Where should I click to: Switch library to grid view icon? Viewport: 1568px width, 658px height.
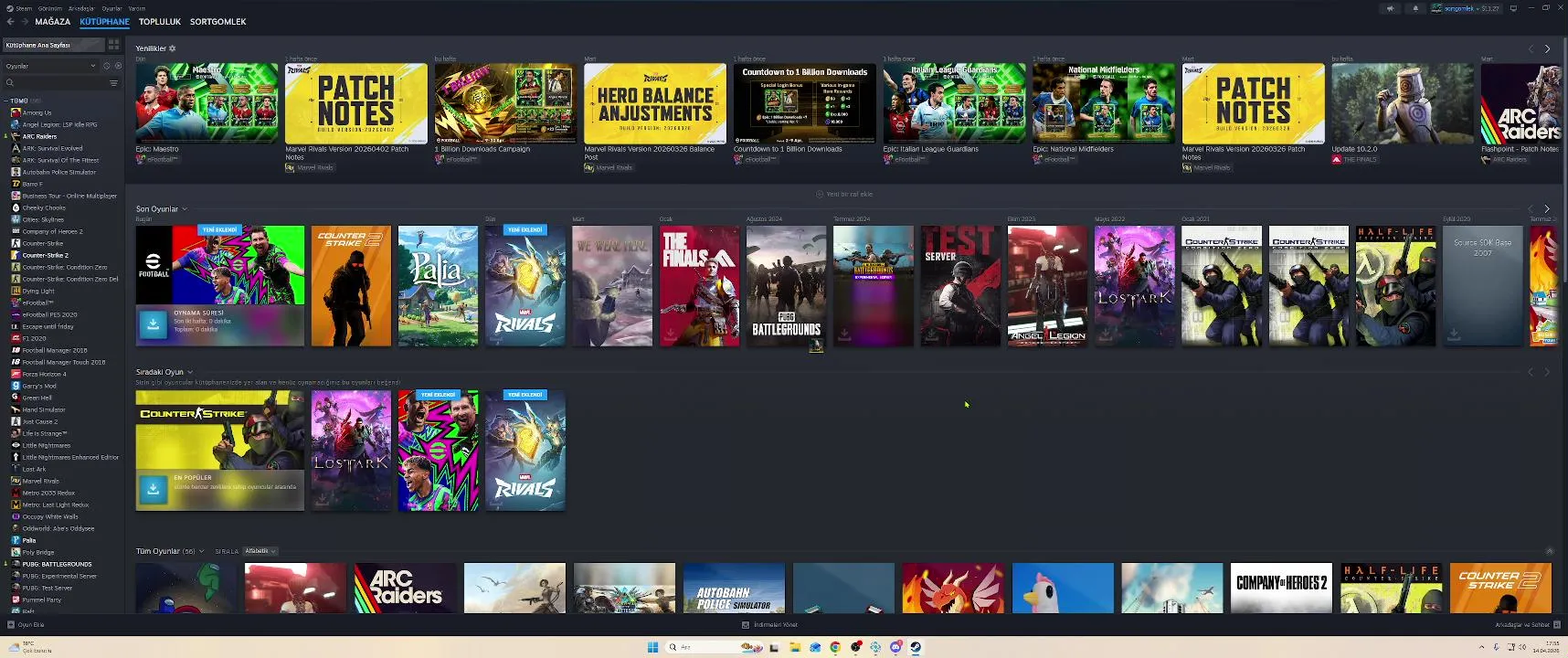point(113,45)
